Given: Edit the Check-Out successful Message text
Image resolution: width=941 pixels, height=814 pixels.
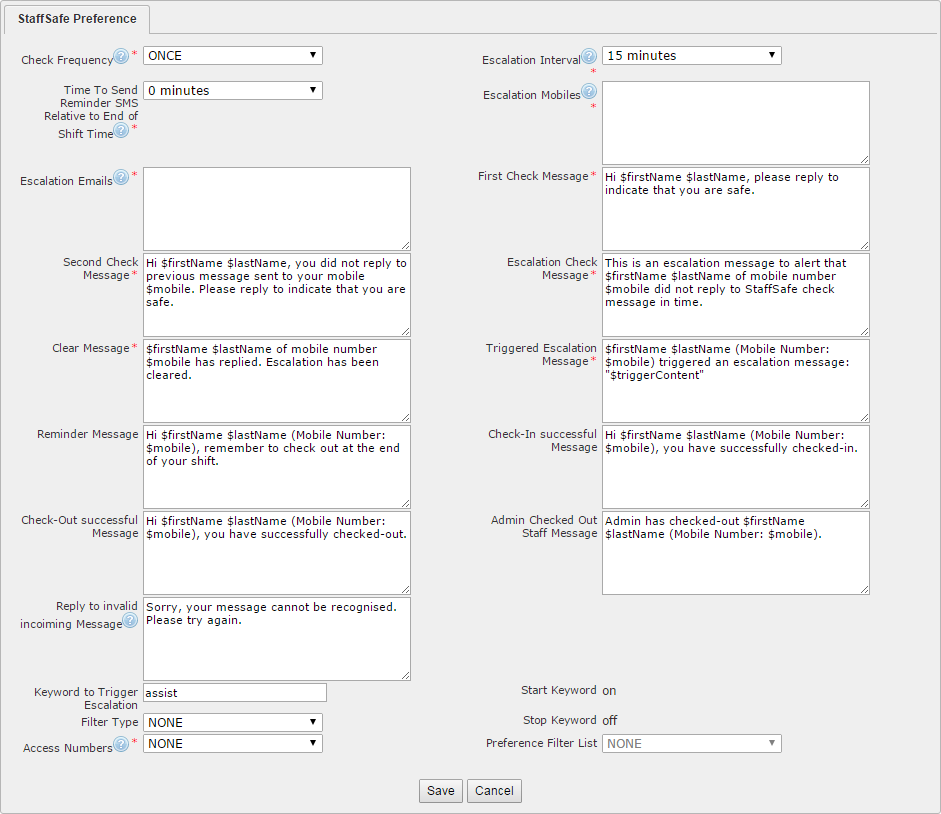Looking at the screenshot, I should tap(277, 552).
